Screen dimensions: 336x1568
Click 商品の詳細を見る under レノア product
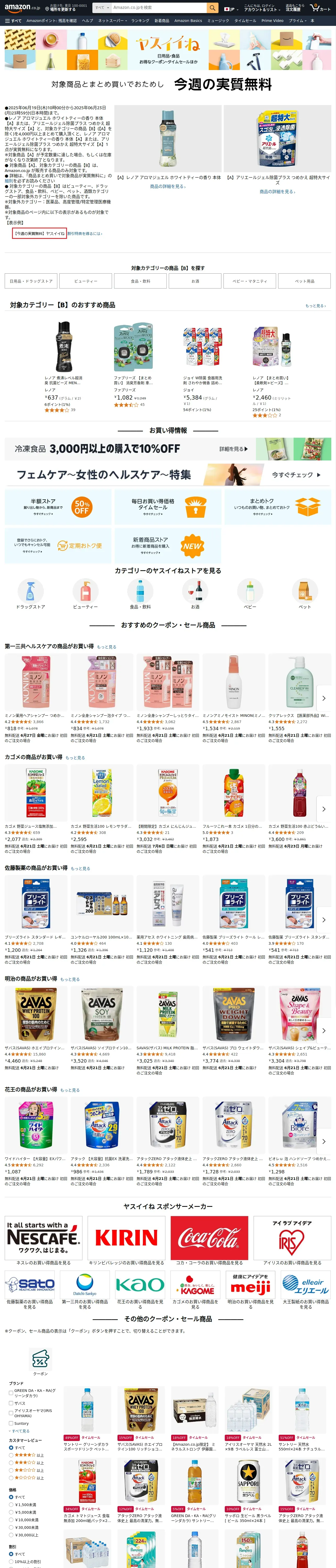[x=167, y=186]
